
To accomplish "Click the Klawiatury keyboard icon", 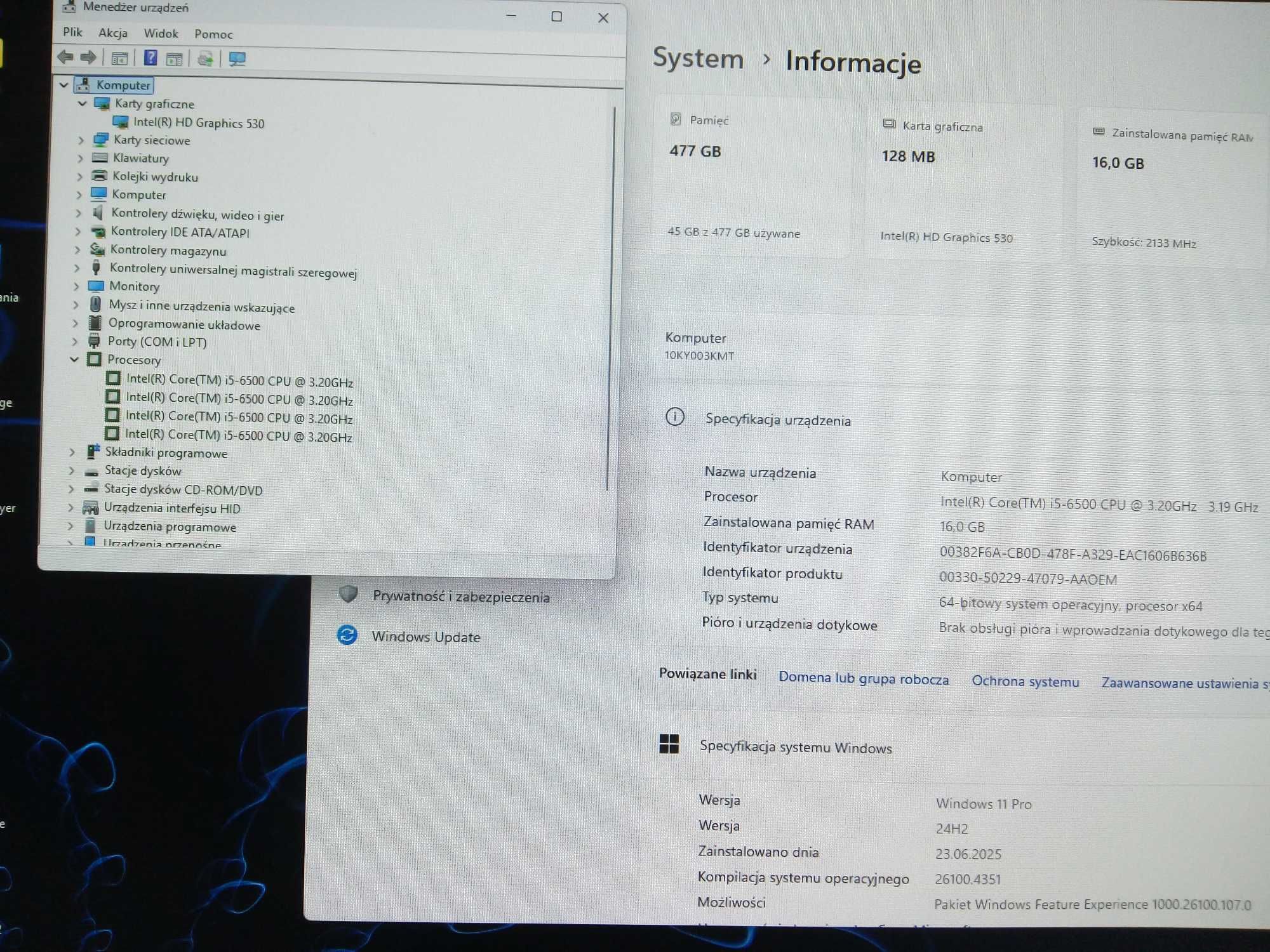I will pos(100,157).
